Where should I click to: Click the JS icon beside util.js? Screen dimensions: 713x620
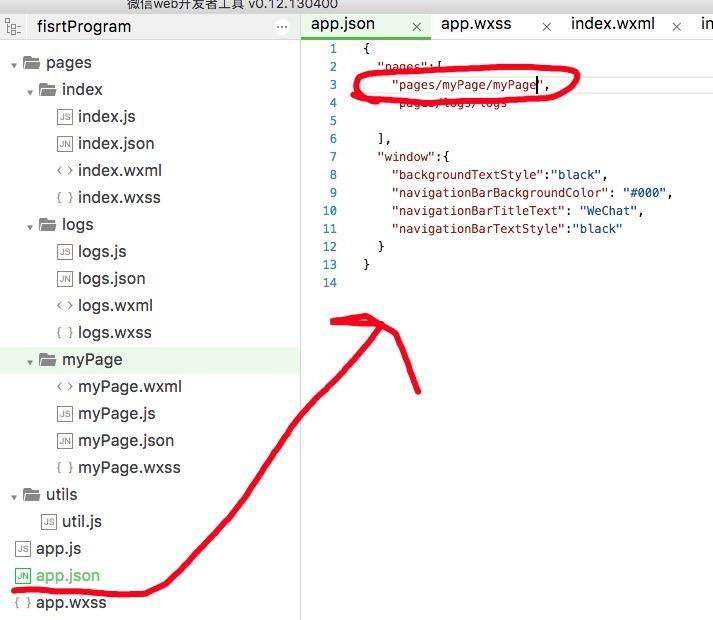49,522
